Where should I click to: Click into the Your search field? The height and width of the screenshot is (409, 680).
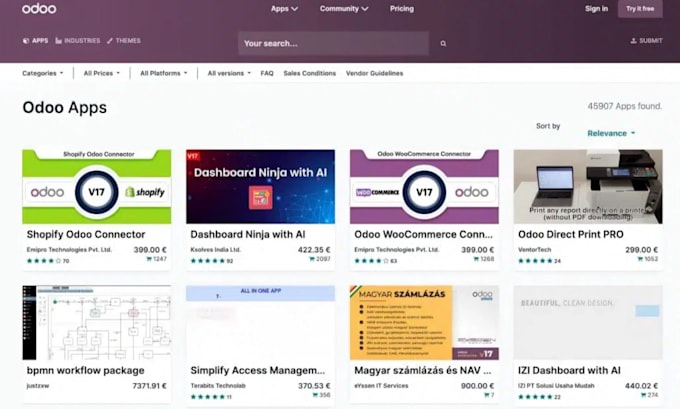point(333,43)
